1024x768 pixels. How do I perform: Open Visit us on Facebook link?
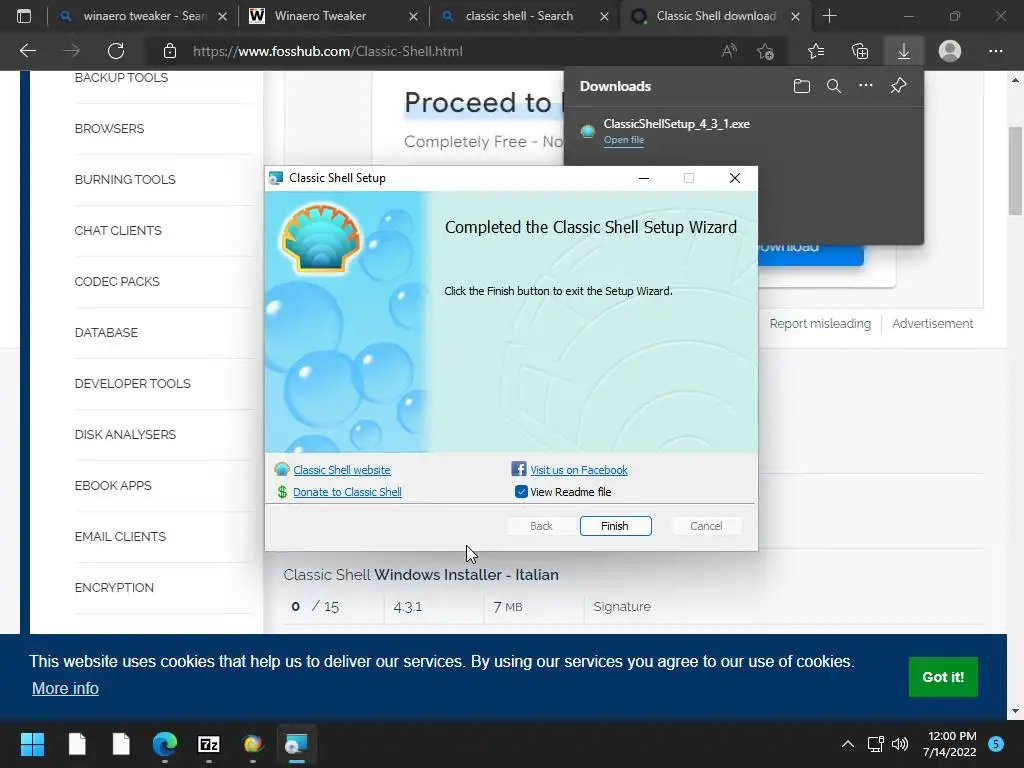(579, 470)
